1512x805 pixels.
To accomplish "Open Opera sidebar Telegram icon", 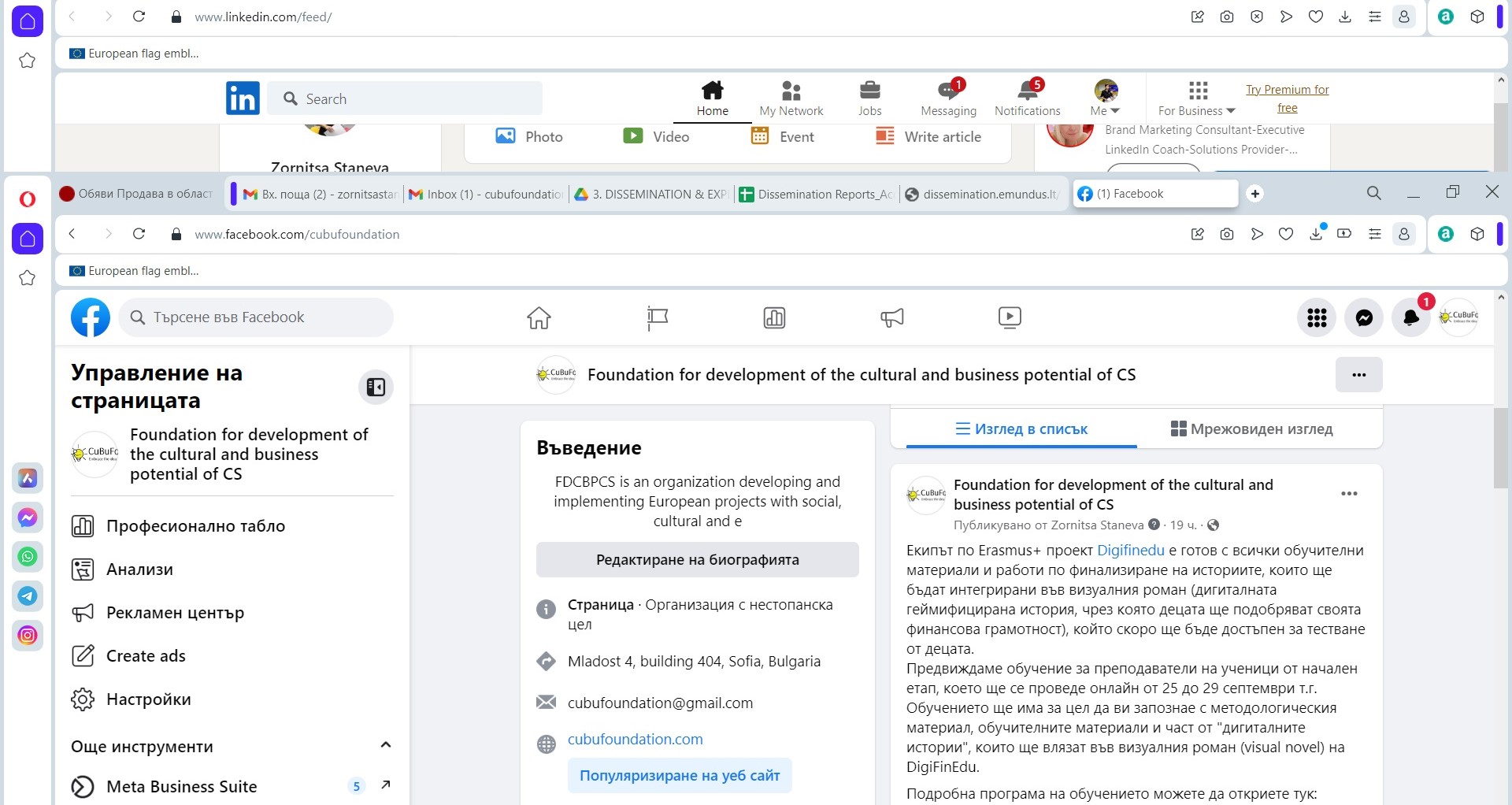I will pos(28,596).
